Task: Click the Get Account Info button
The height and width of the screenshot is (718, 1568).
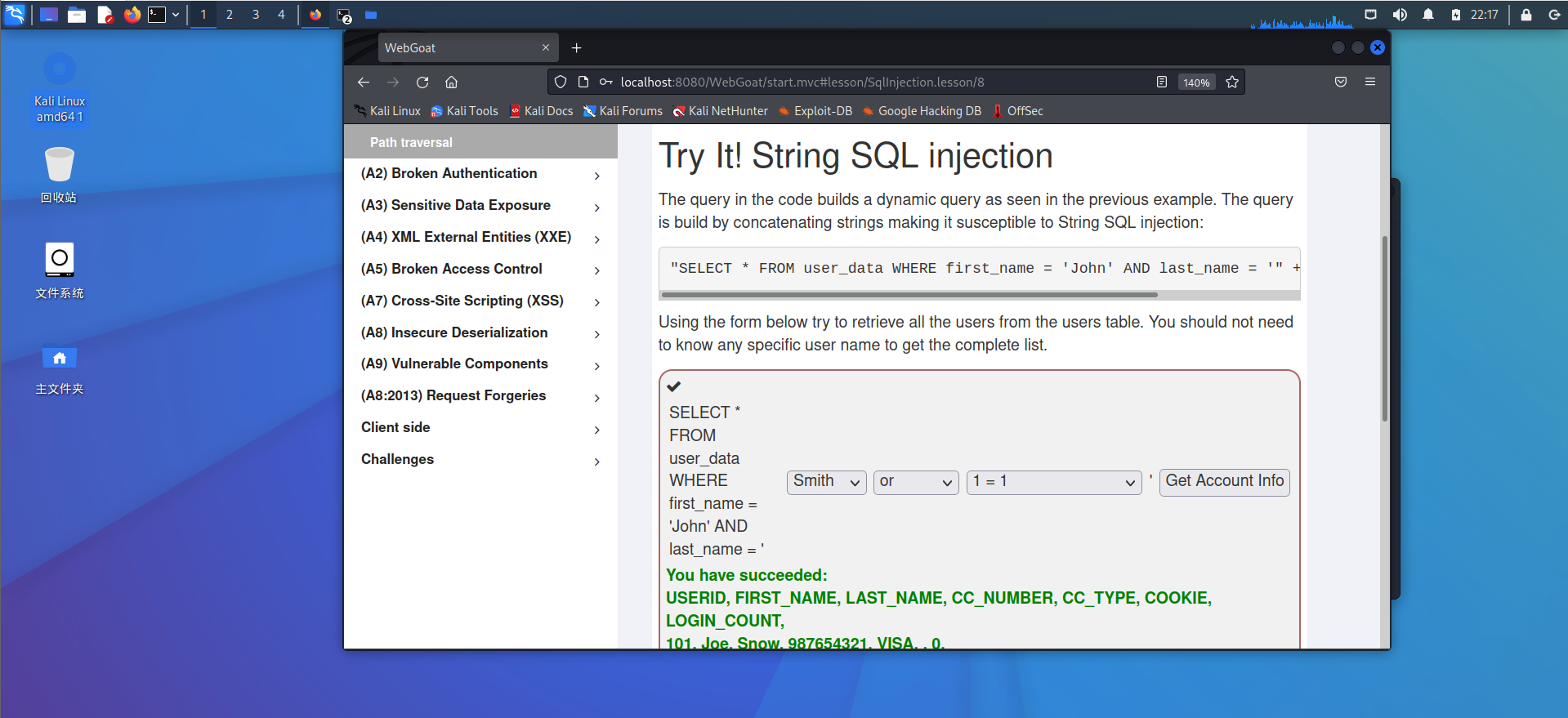Action: (x=1224, y=482)
